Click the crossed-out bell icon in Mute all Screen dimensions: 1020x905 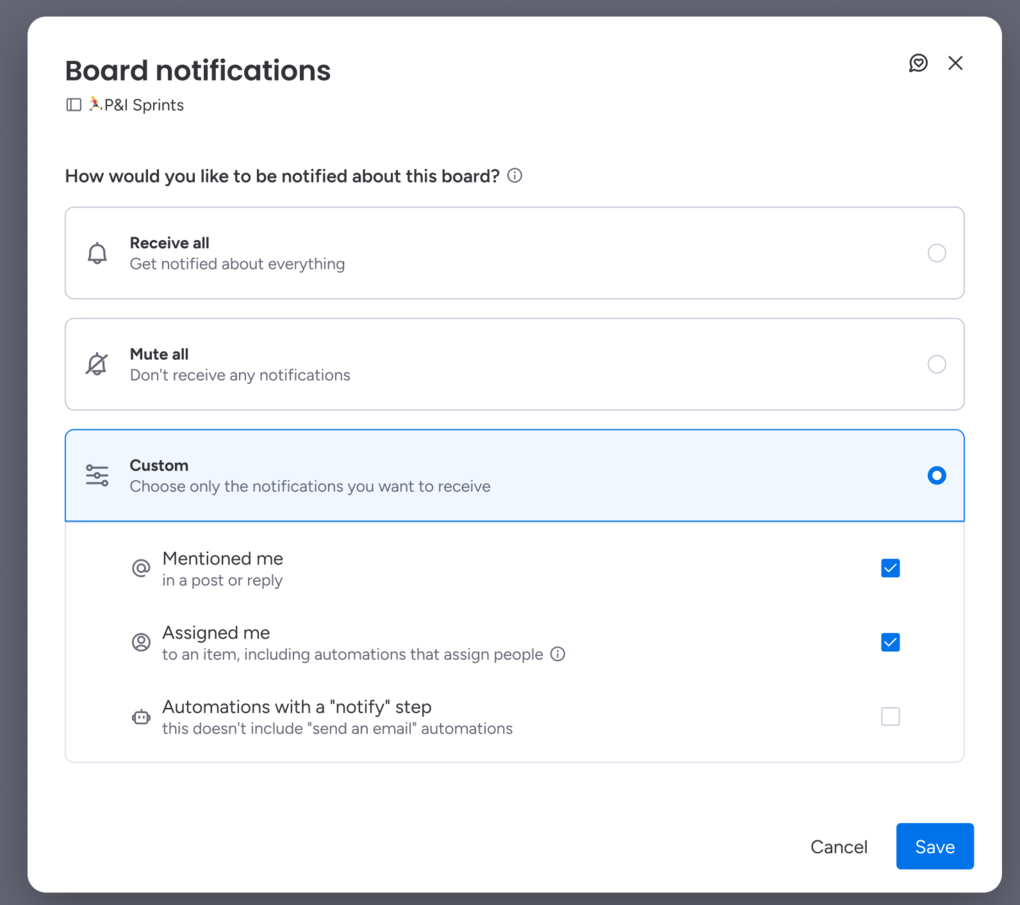(97, 364)
